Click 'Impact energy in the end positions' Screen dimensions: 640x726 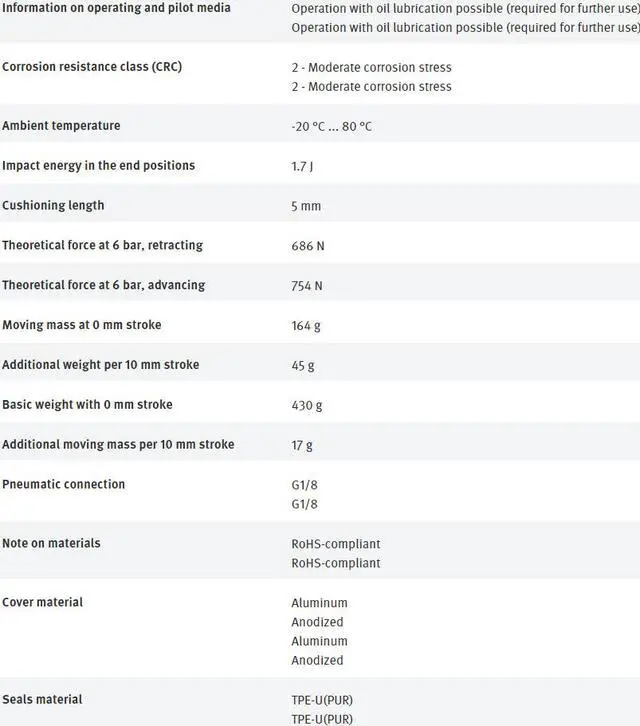pyautogui.click(x=98, y=166)
